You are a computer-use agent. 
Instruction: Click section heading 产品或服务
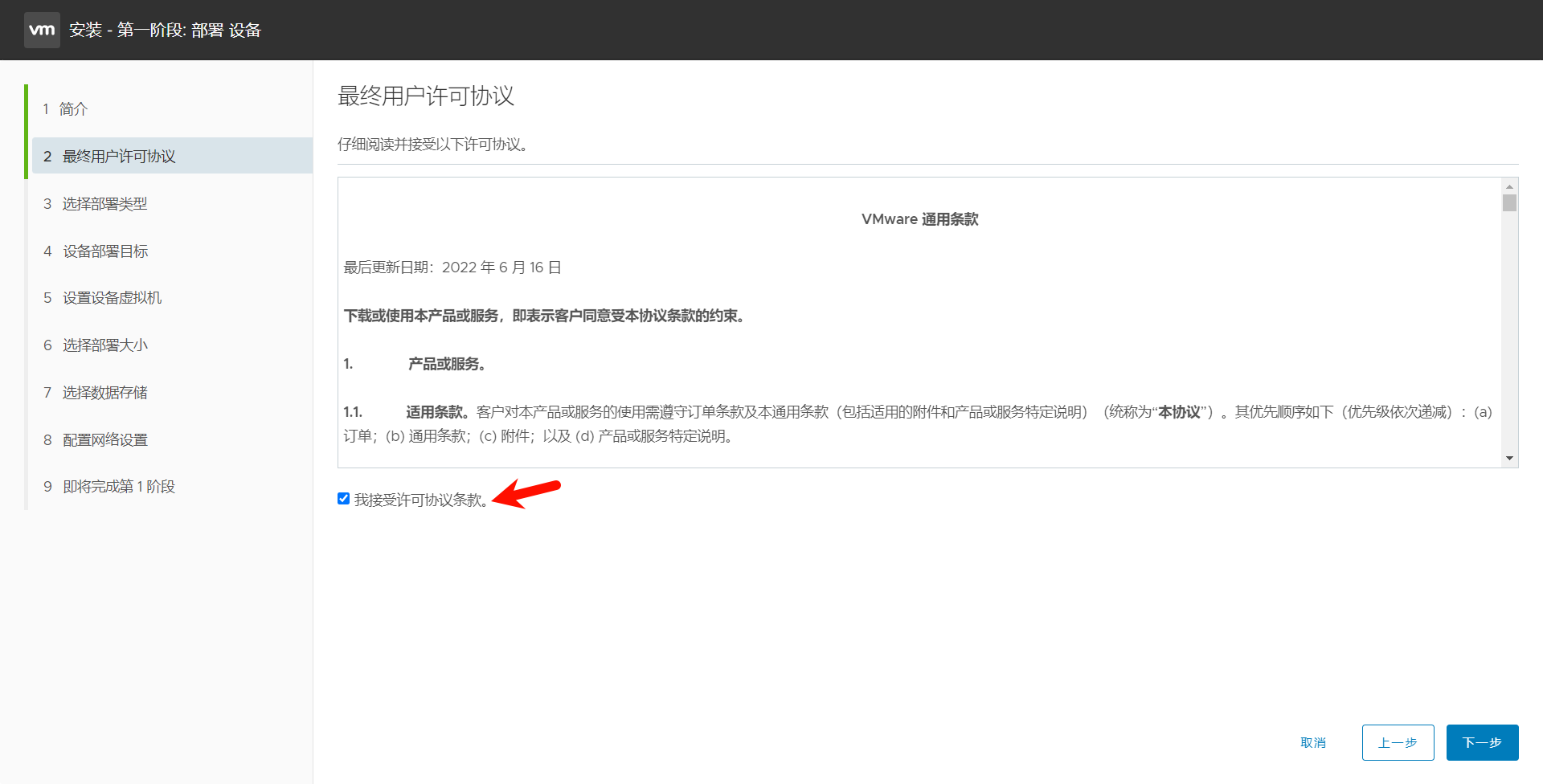tap(447, 364)
